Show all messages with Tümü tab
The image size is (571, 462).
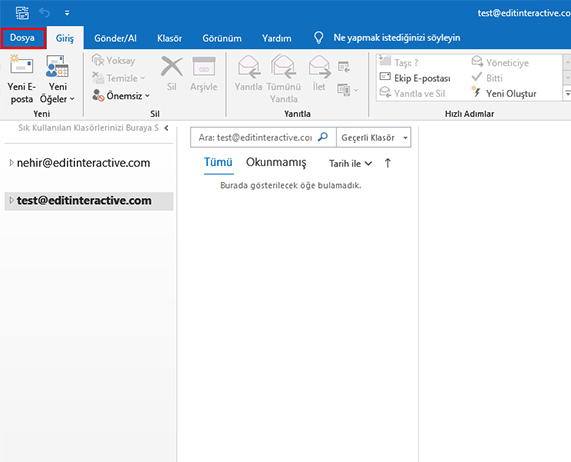[x=218, y=162]
